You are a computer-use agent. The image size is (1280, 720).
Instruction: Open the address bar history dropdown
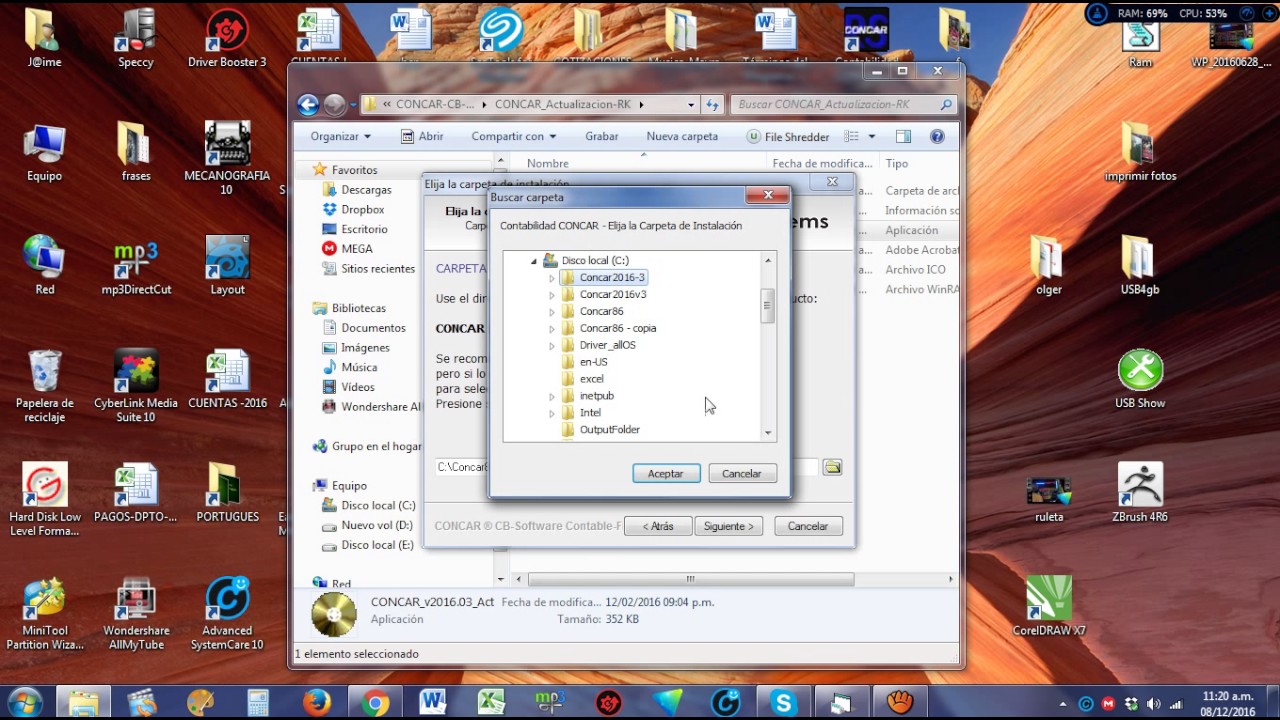coord(691,104)
